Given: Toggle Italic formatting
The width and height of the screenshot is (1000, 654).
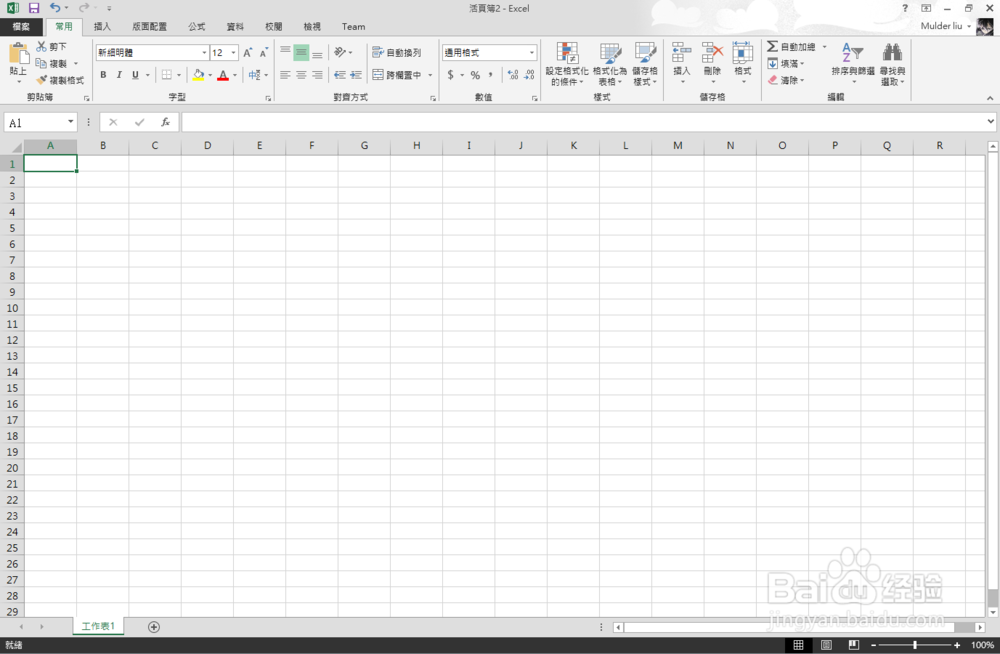Looking at the screenshot, I should coord(119,75).
